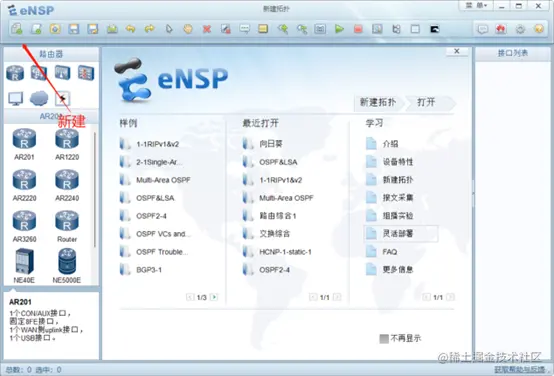Select the NE40E device

tap(24, 266)
